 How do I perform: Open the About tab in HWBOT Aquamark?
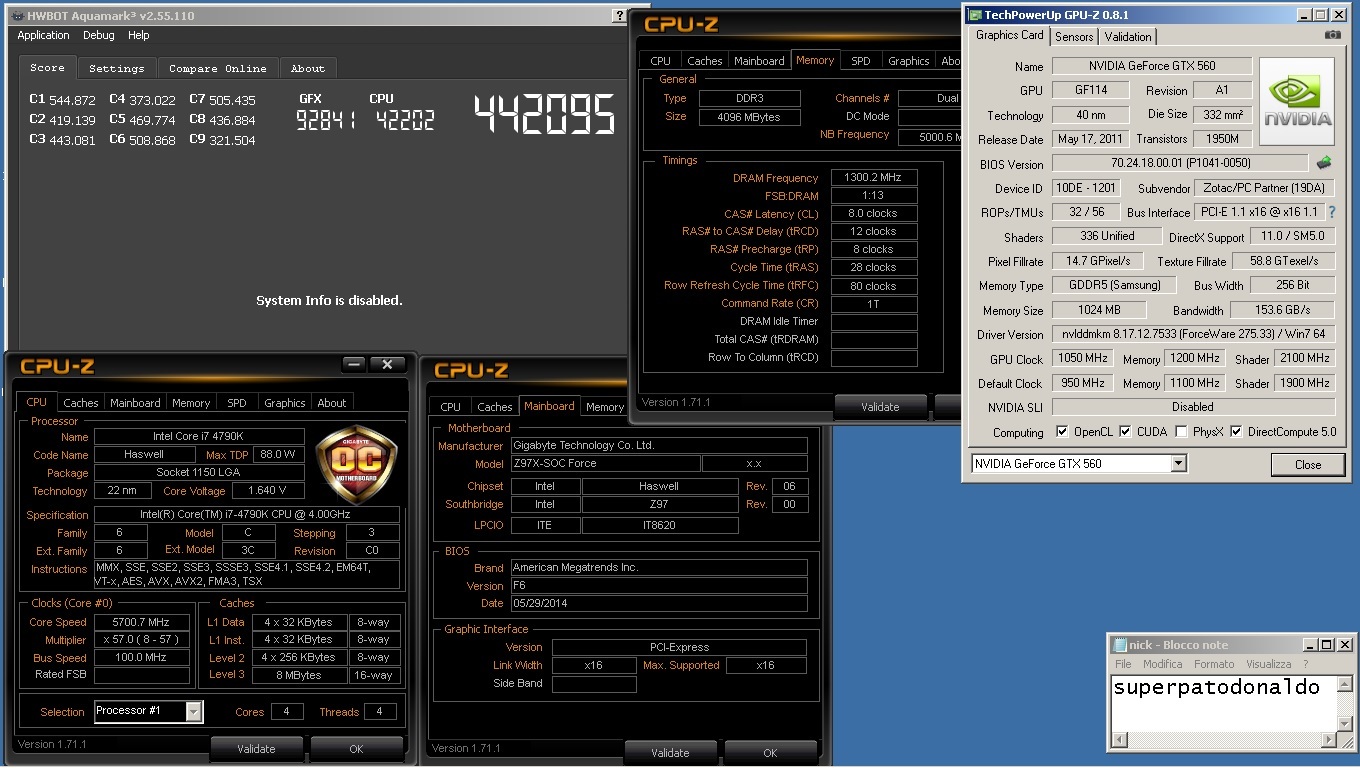coord(308,68)
